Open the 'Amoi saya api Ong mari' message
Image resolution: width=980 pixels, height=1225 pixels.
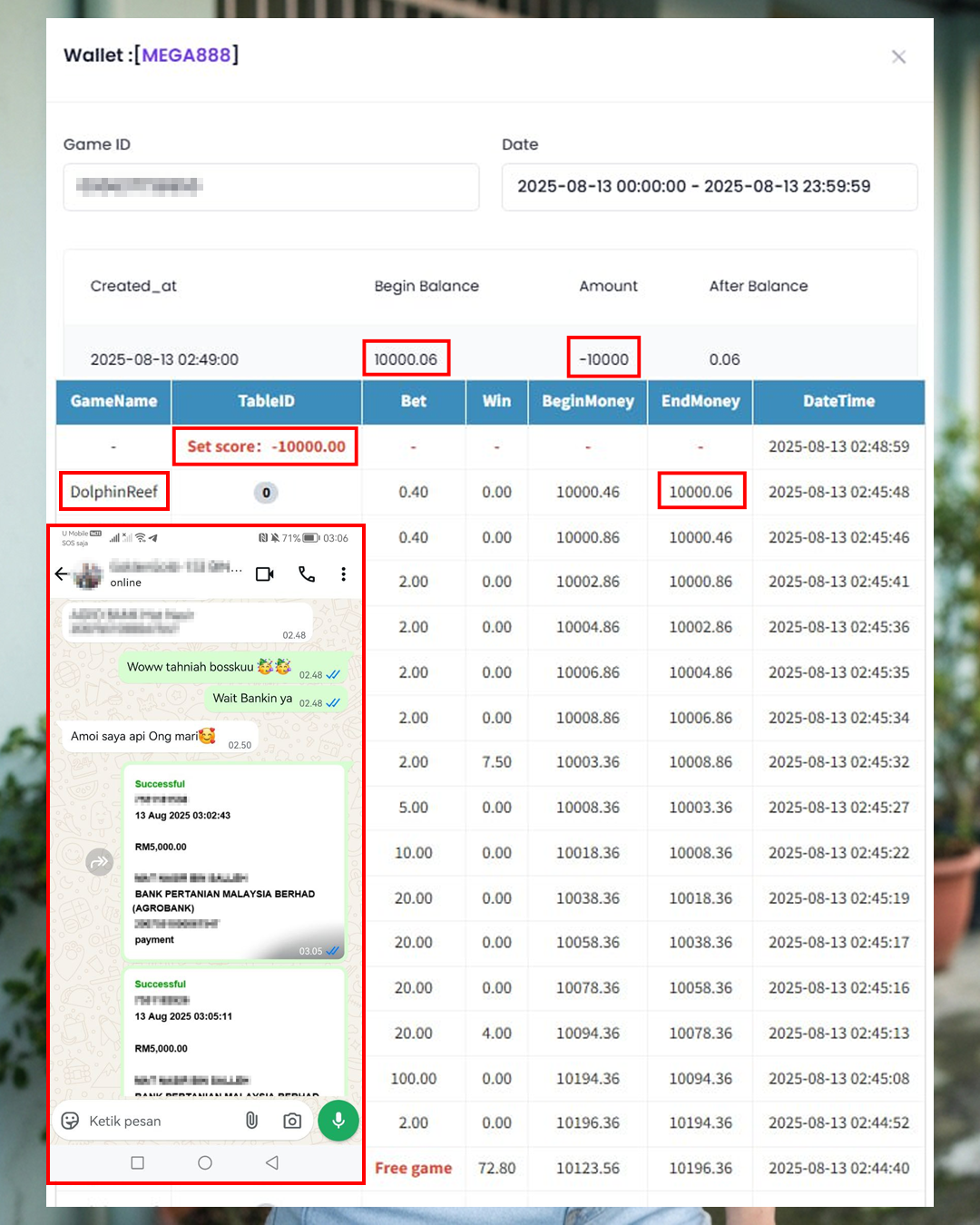(160, 737)
